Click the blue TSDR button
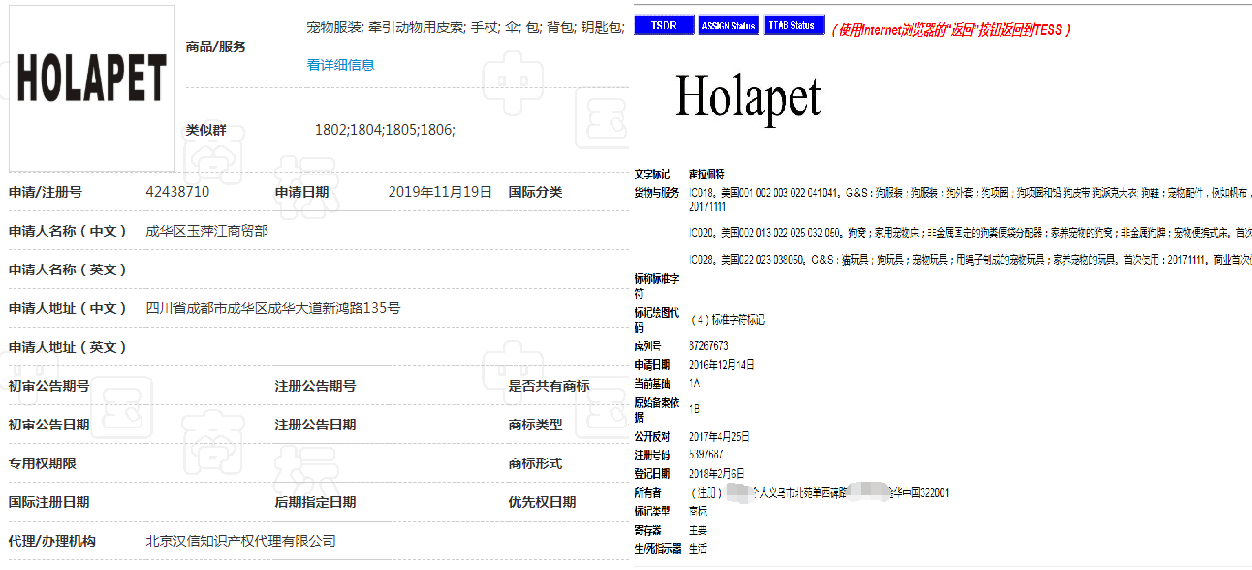This screenshot has height=570, width=1252. (x=663, y=25)
